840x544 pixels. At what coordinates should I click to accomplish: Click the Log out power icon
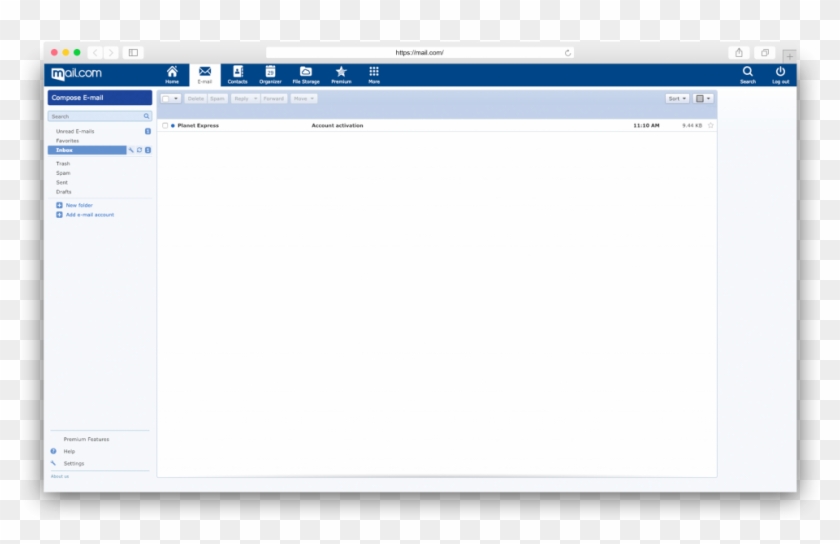tap(780, 74)
